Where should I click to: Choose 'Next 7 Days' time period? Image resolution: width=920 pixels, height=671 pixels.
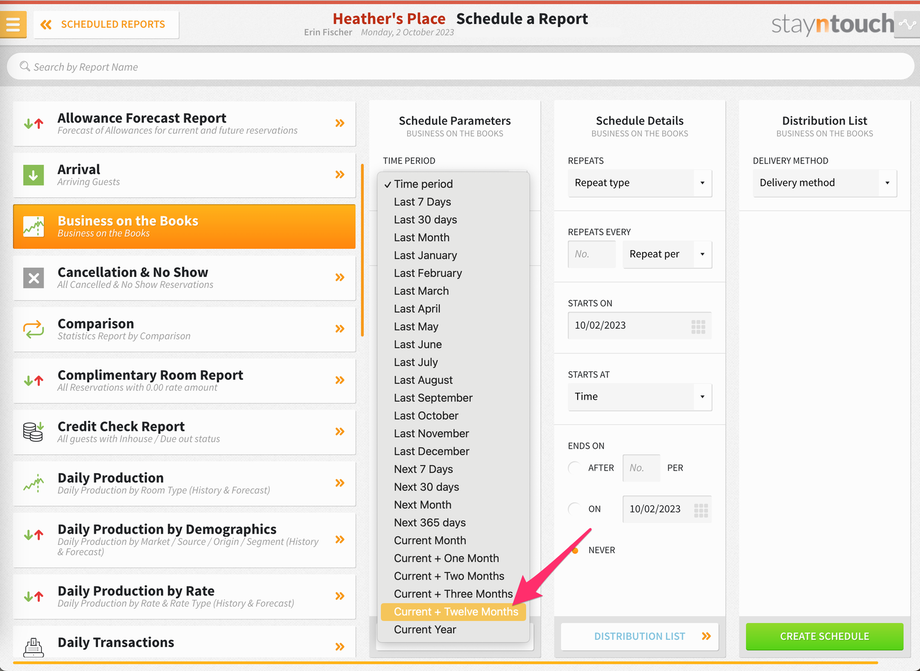[454, 469]
